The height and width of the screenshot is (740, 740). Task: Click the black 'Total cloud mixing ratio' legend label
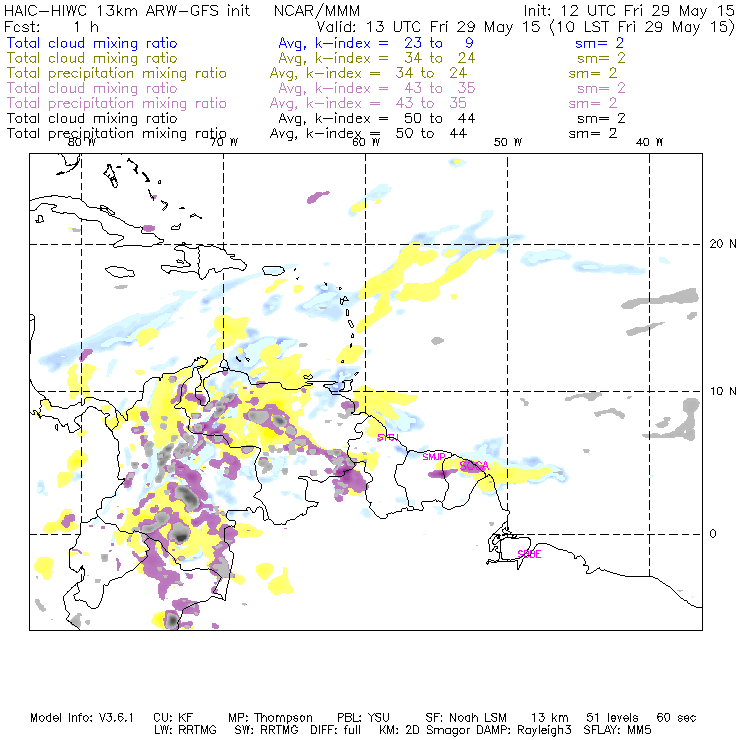pyautogui.click(x=92, y=118)
